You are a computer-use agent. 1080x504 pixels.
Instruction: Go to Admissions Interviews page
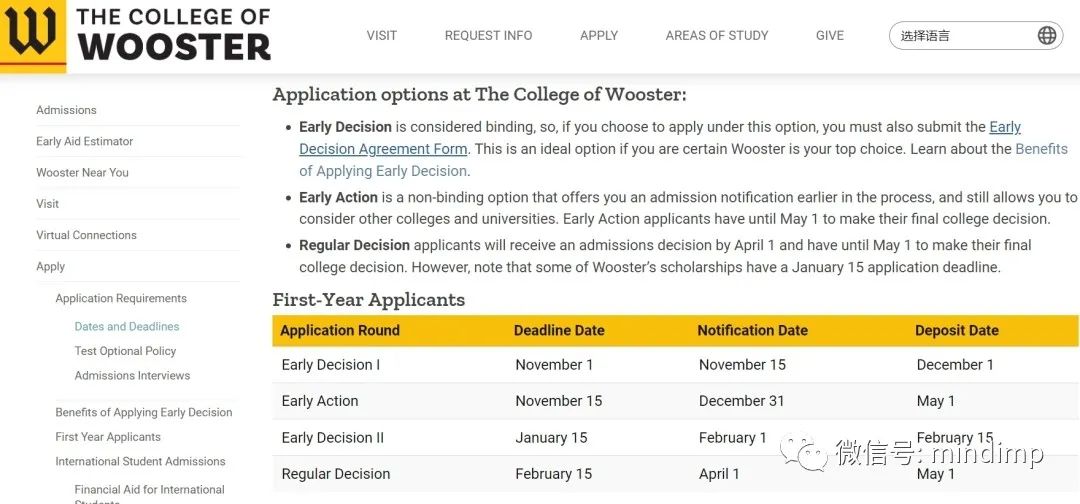(x=132, y=375)
